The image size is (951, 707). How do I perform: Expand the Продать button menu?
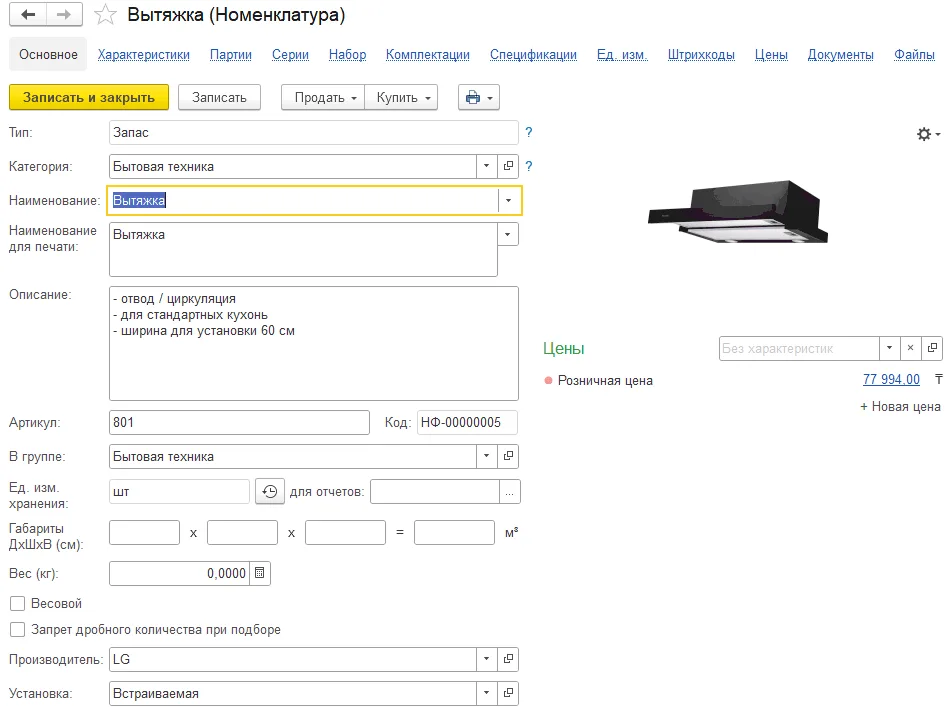[x=323, y=98]
